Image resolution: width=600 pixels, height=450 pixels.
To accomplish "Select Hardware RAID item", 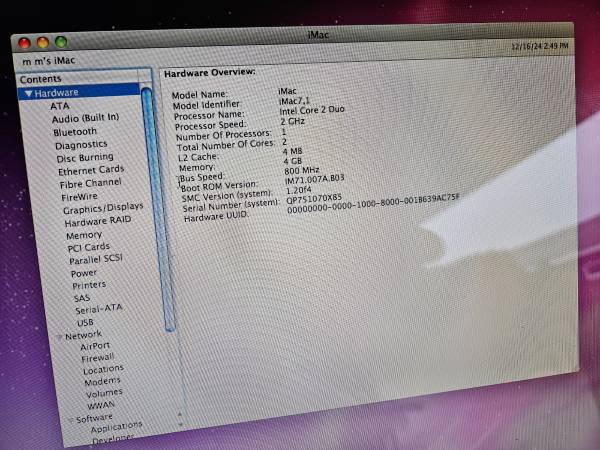I will pos(98,221).
